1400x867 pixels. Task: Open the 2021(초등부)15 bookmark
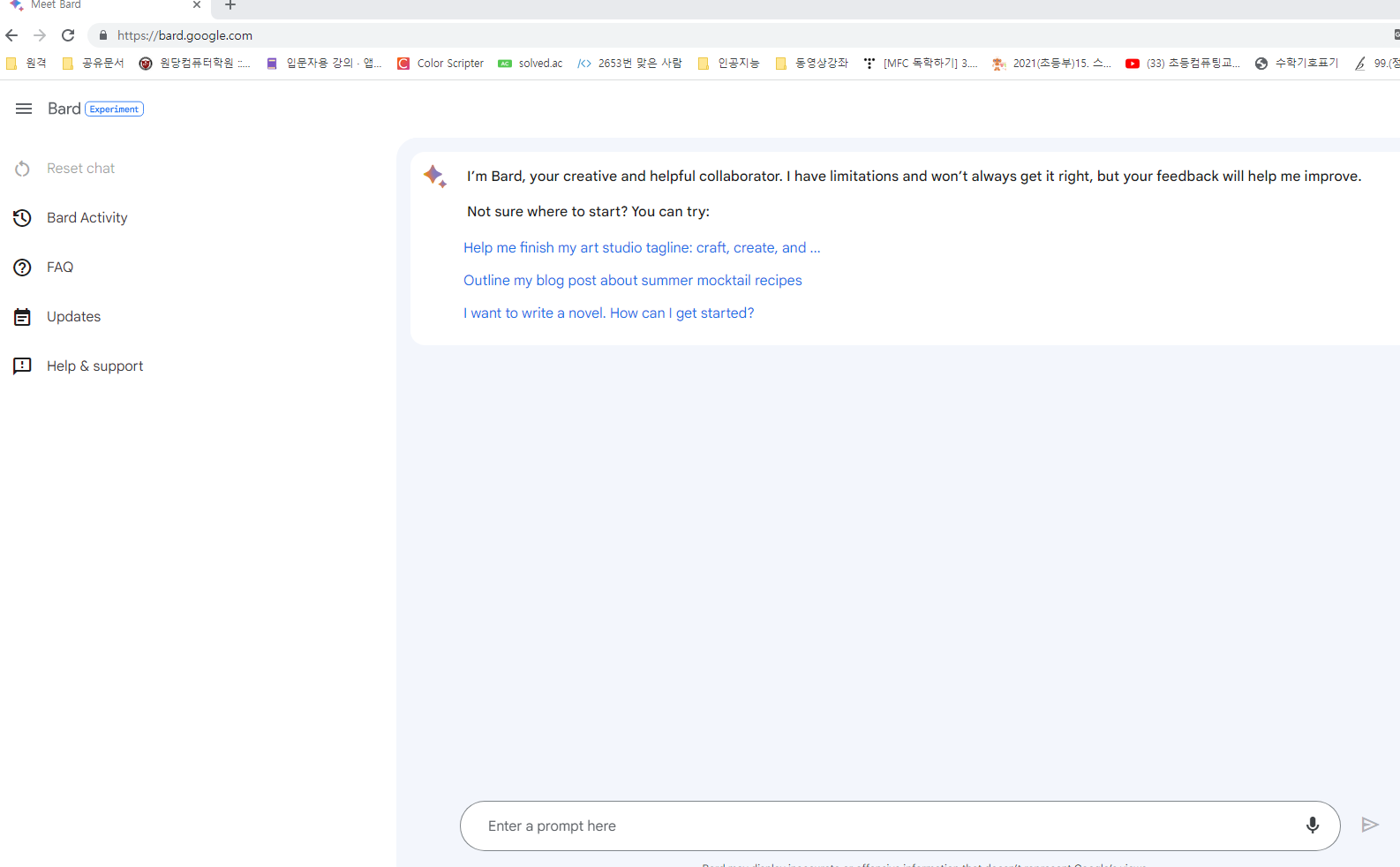click(1052, 64)
